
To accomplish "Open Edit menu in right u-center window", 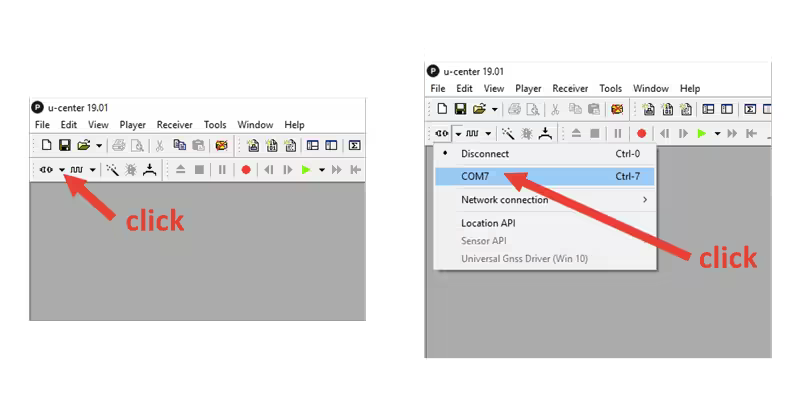I will [x=464, y=88].
